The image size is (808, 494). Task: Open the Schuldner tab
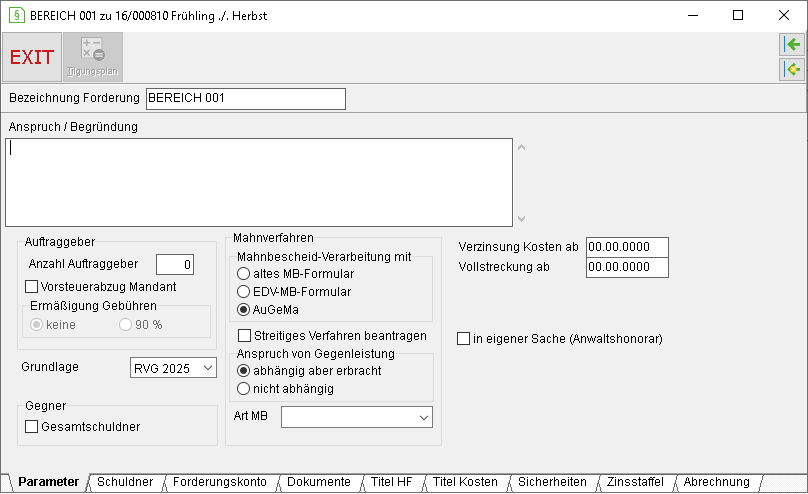click(x=125, y=482)
